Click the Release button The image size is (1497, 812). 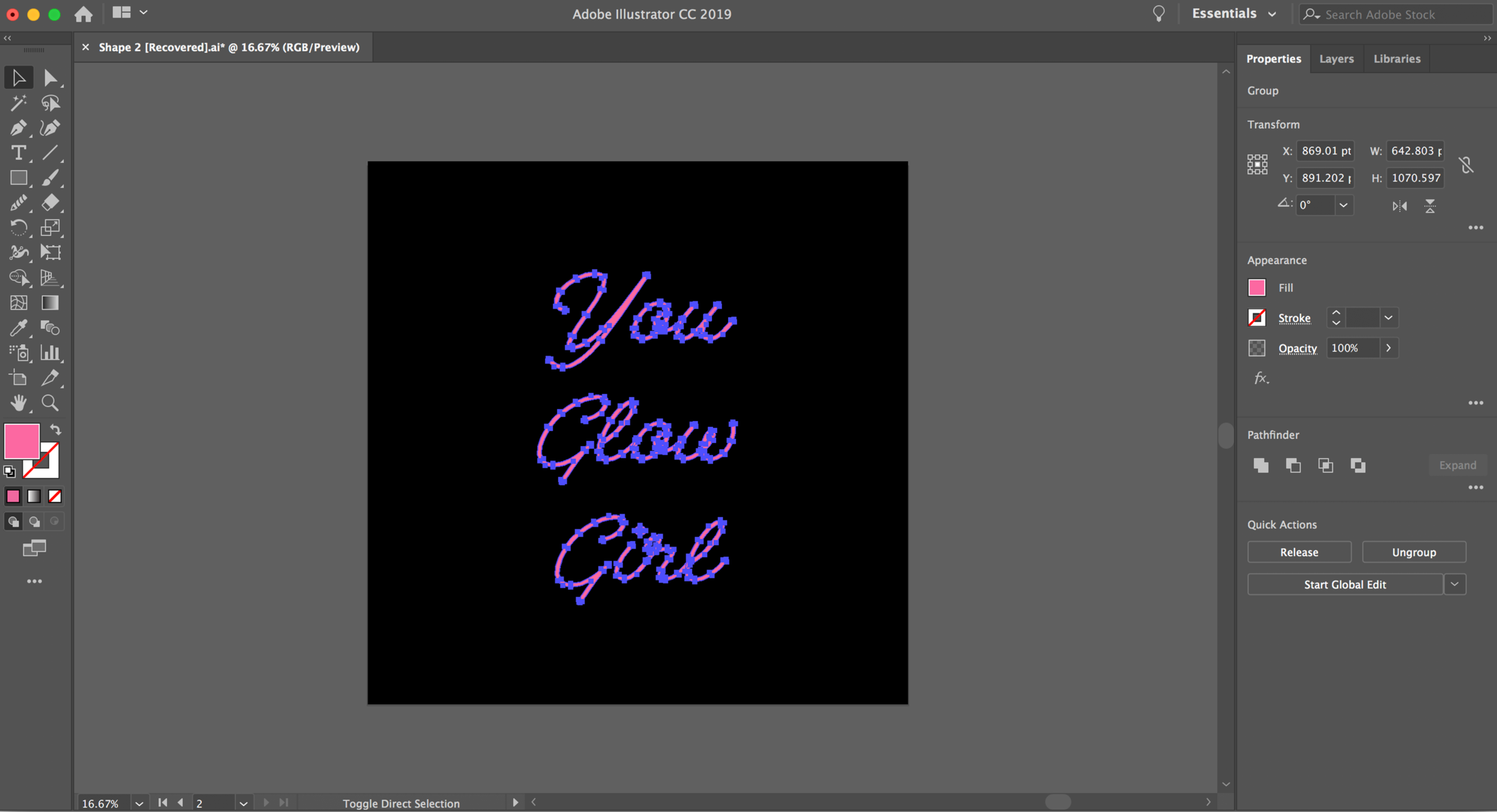coord(1299,552)
